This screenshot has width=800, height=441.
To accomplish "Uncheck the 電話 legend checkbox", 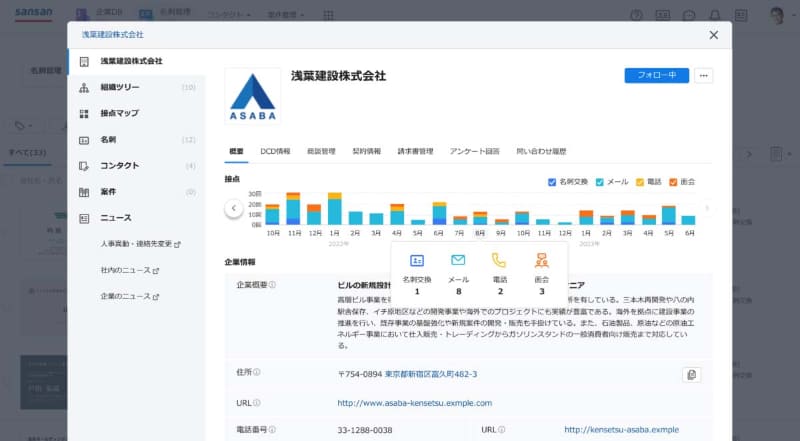I will coord(639,182).
